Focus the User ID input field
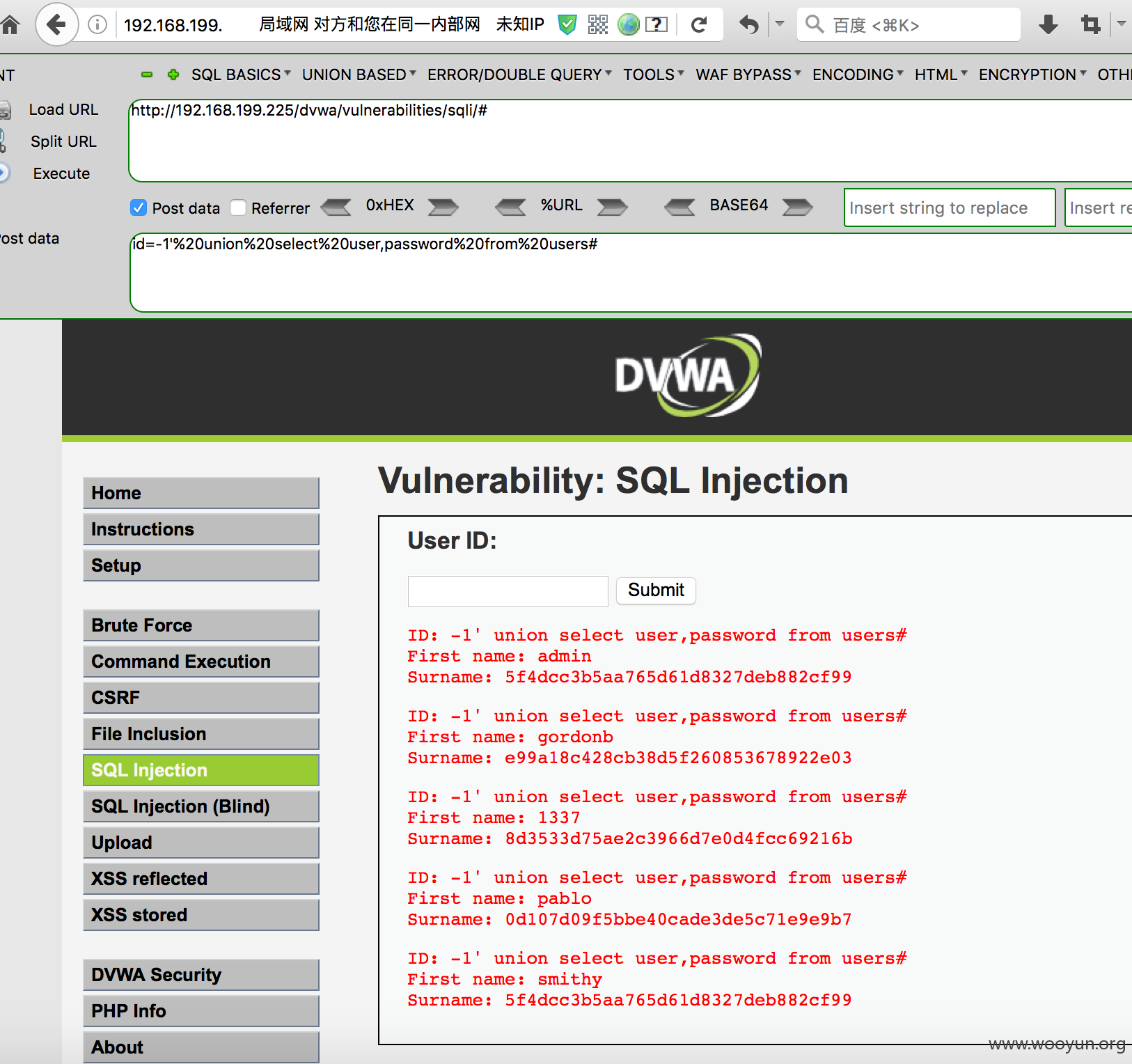 click(x=508, y=591)
